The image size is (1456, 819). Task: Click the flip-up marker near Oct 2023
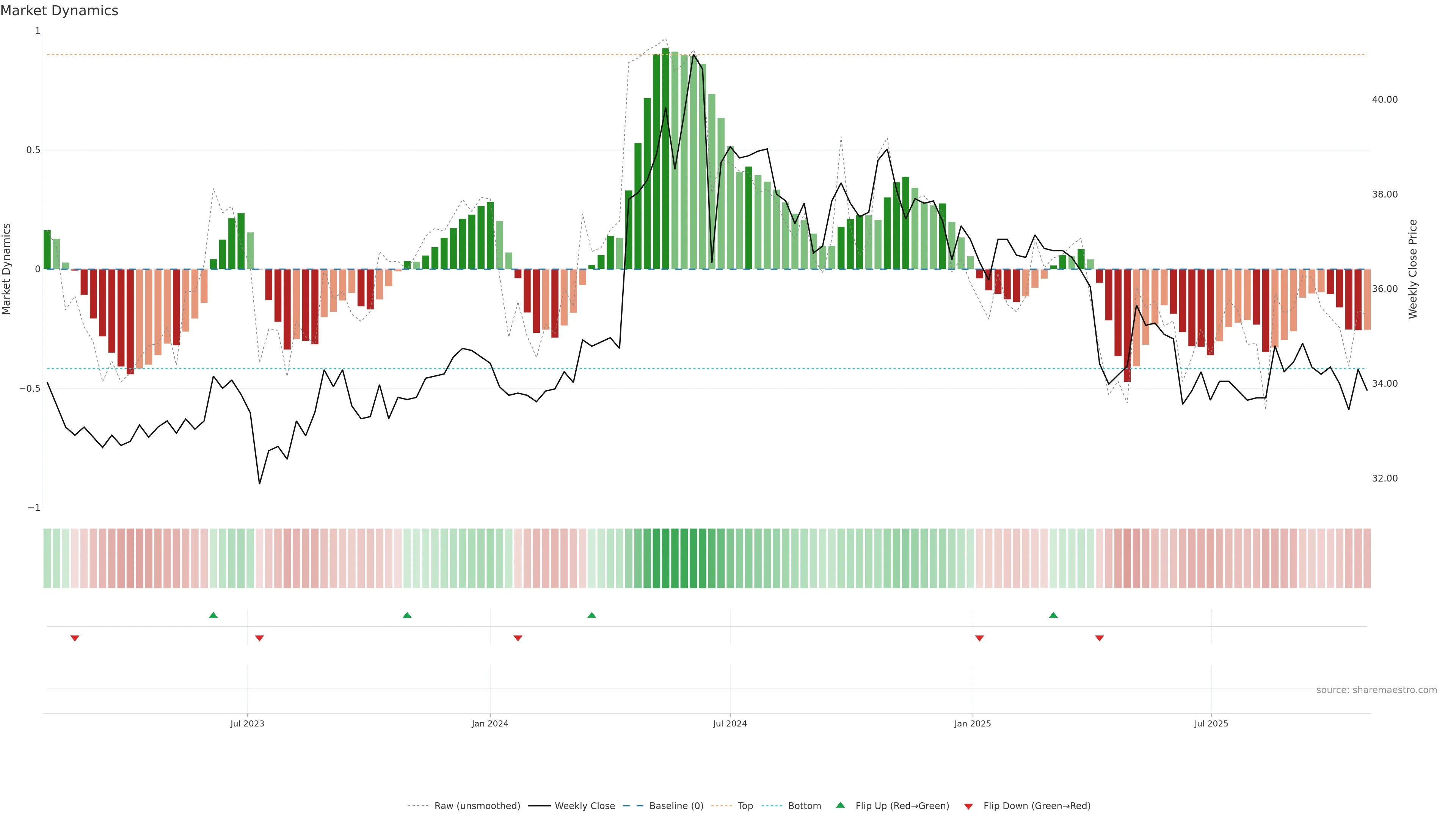[407, 615]
